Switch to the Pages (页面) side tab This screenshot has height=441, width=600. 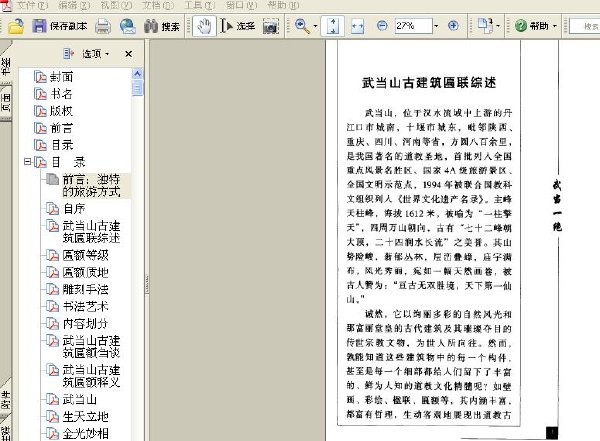click(x=5, y=102)
